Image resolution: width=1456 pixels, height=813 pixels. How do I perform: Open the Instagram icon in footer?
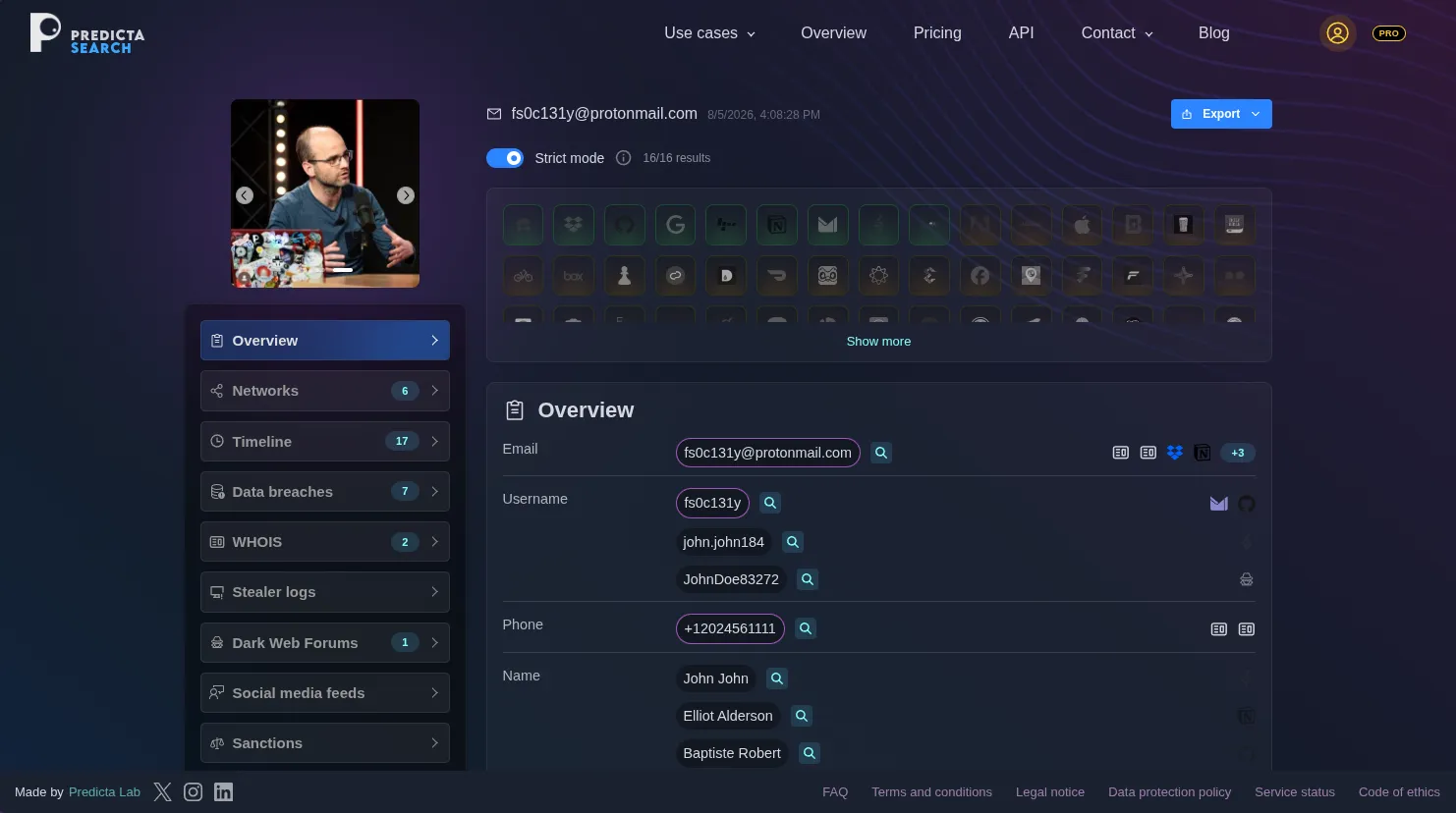194,792
